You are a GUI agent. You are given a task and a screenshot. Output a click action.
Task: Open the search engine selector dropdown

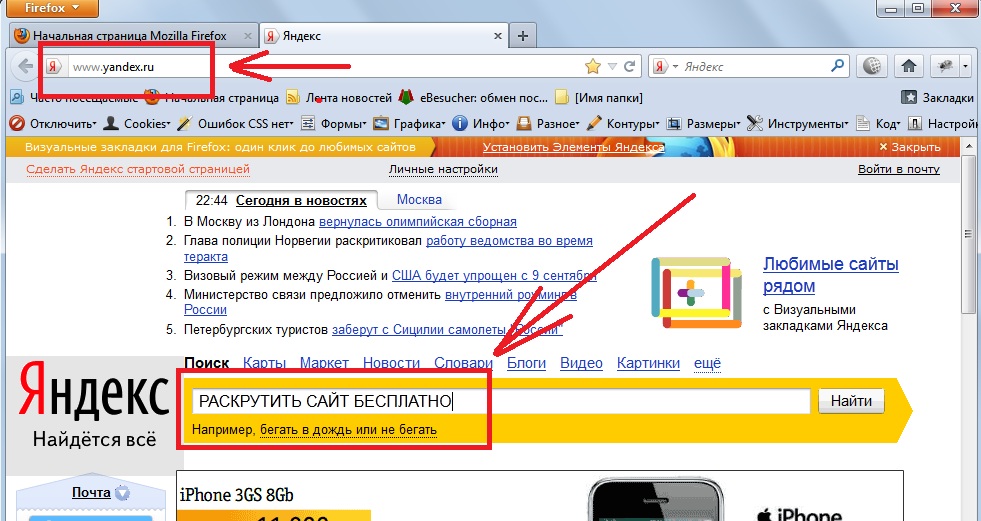665,66
